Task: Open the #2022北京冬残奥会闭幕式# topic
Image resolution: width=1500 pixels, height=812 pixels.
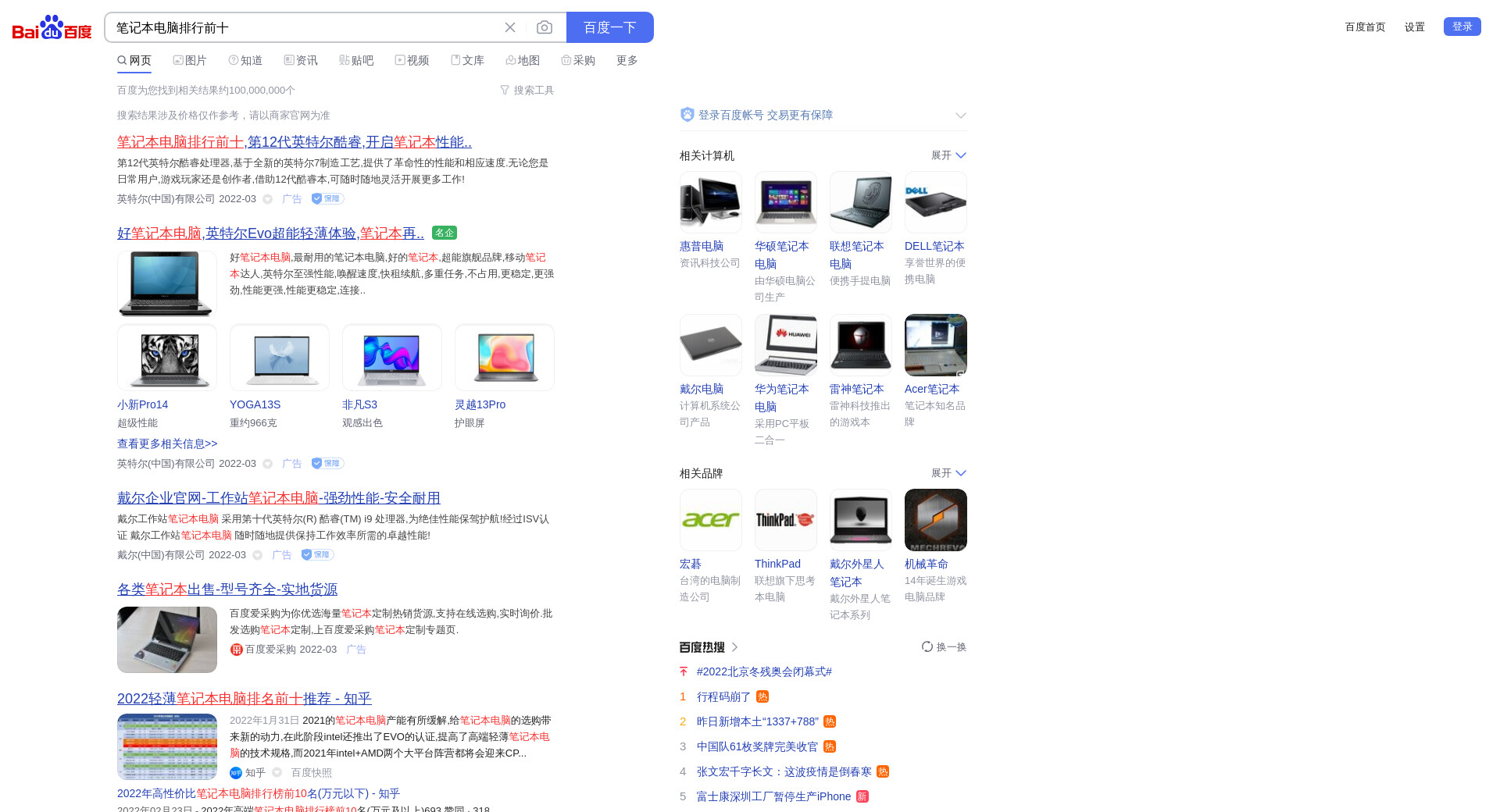Action: coord(764,671)
